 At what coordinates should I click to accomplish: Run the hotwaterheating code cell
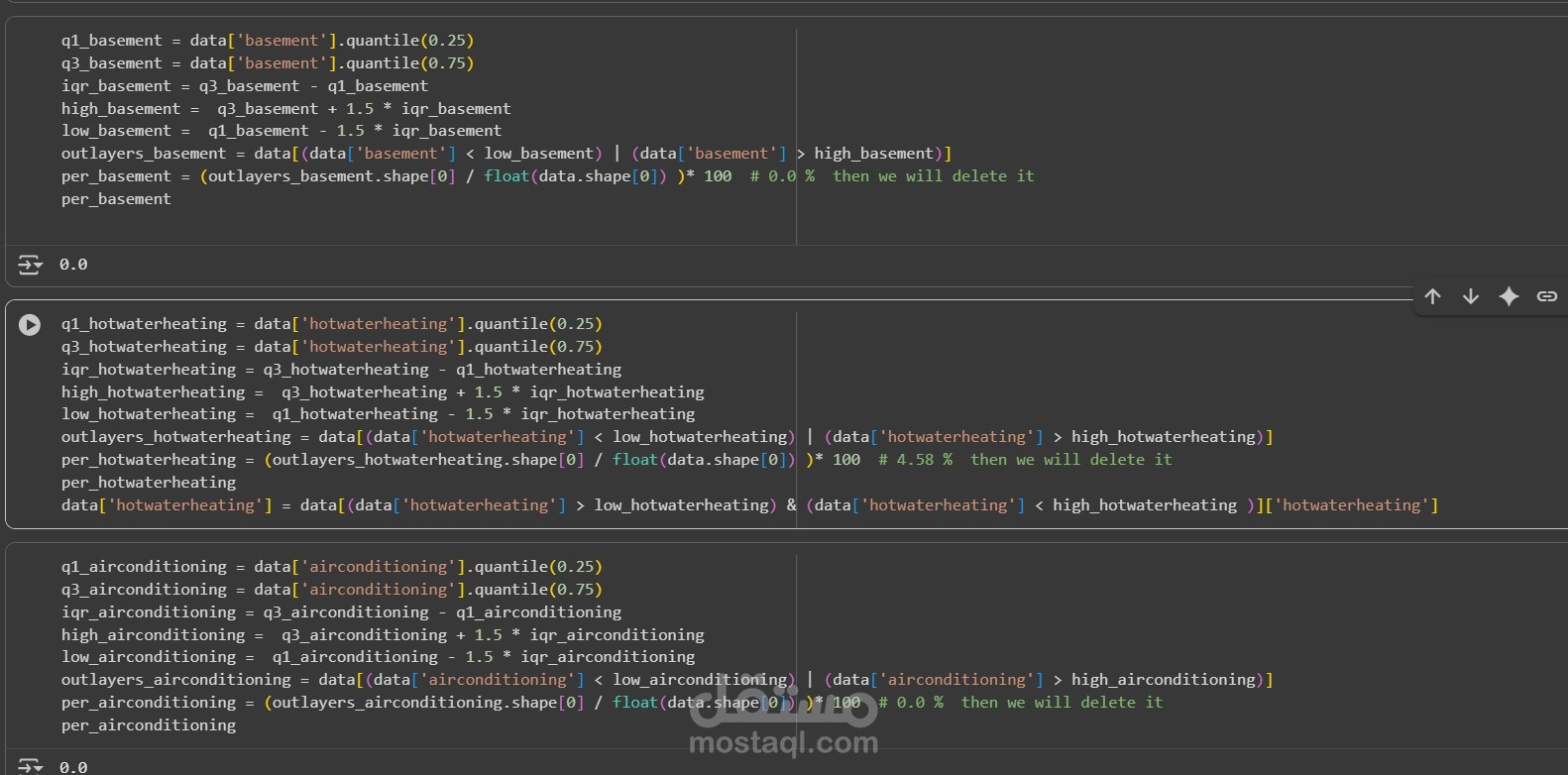coord(30,325)
